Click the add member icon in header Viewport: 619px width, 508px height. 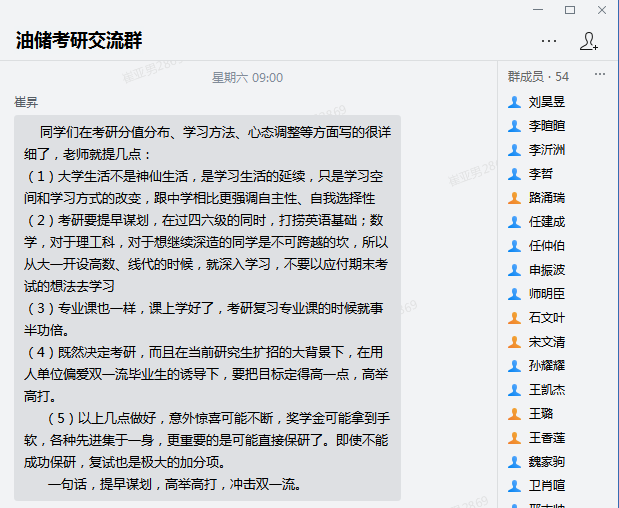coord(588,41)
